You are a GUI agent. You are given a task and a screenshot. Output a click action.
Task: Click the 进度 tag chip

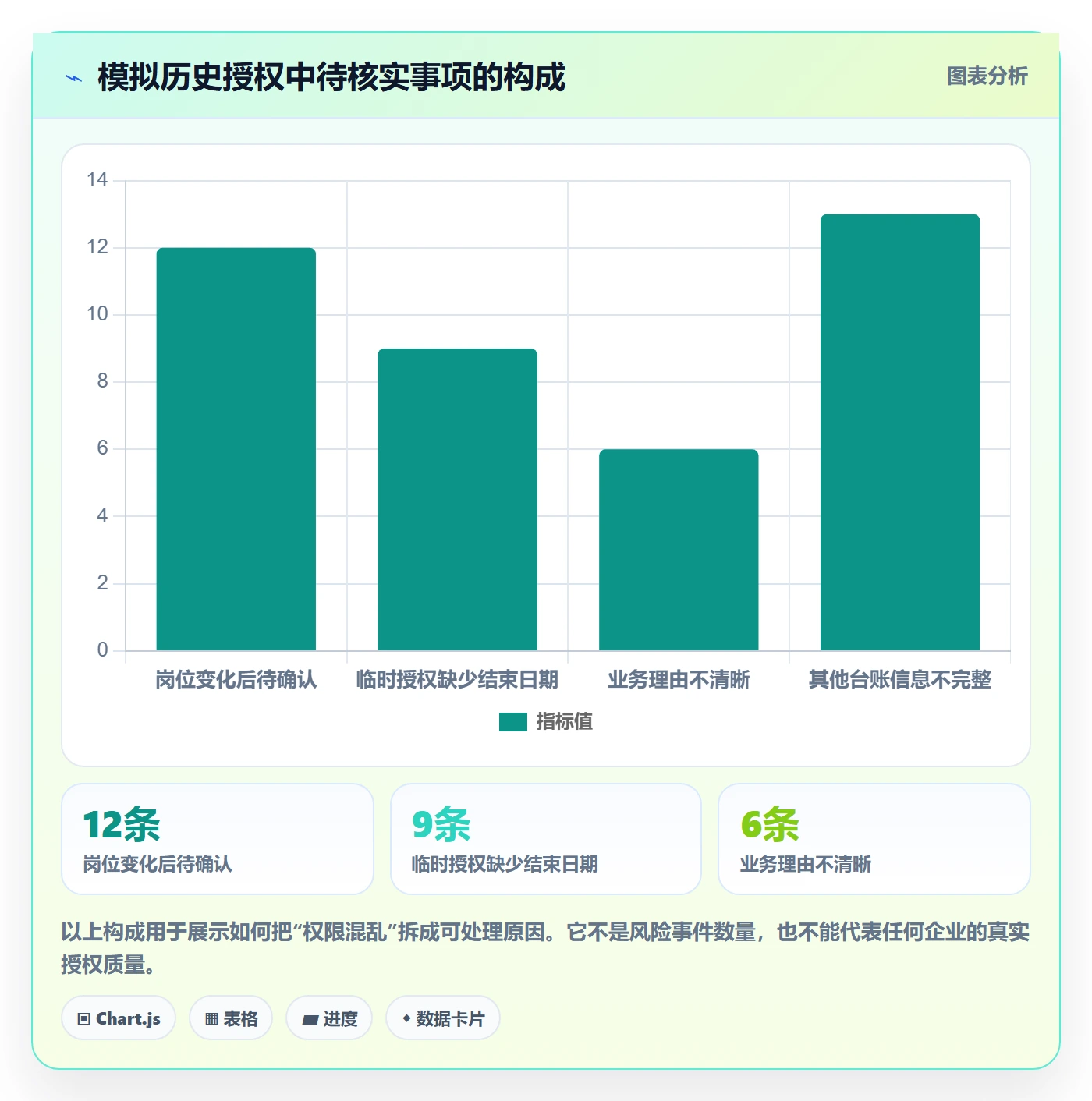coord(331,1018)
